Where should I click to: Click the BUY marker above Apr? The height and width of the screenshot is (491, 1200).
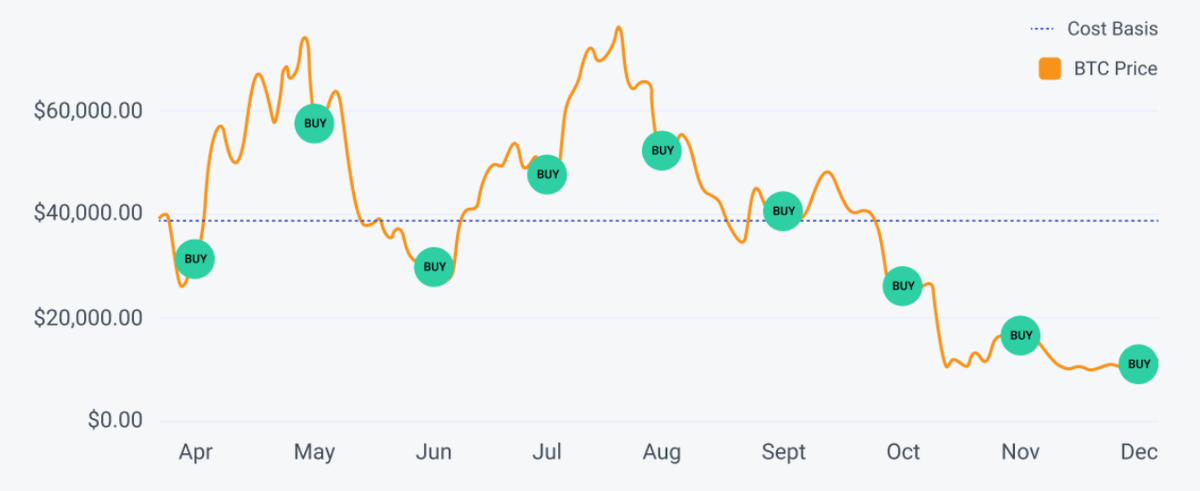coord(195,259)
